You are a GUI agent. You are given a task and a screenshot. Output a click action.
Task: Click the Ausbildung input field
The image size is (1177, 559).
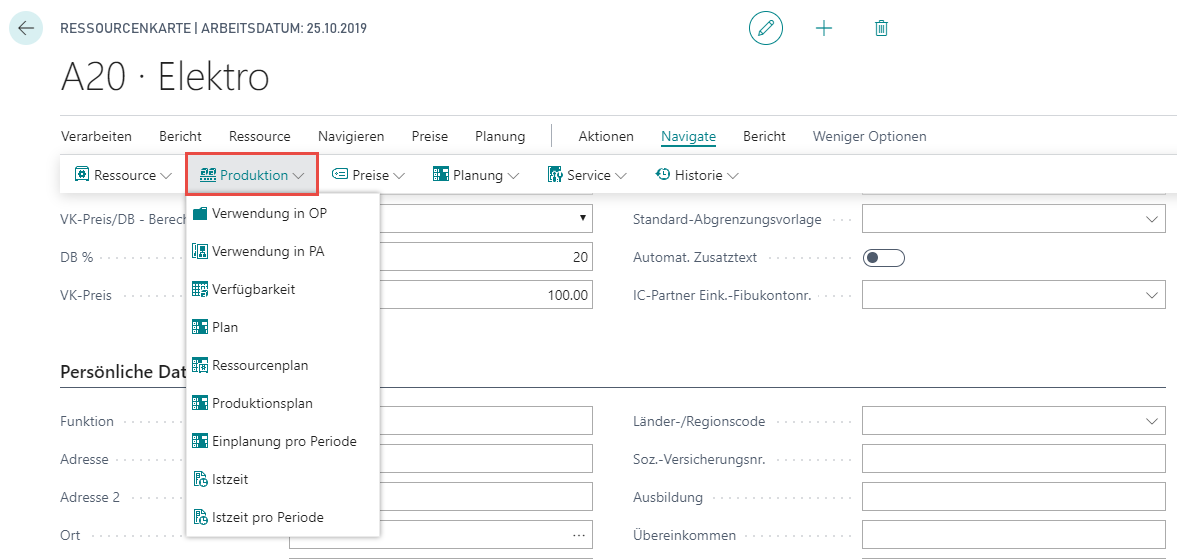[x=1014, y=497]
